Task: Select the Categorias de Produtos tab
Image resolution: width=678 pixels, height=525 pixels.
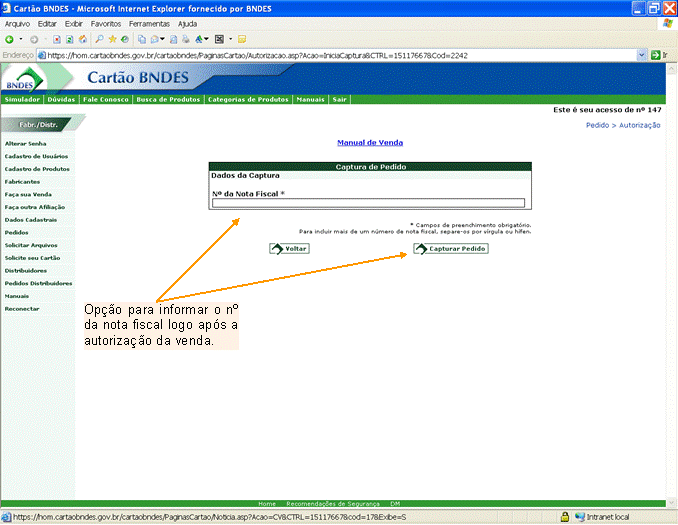Action: point(248,99)
